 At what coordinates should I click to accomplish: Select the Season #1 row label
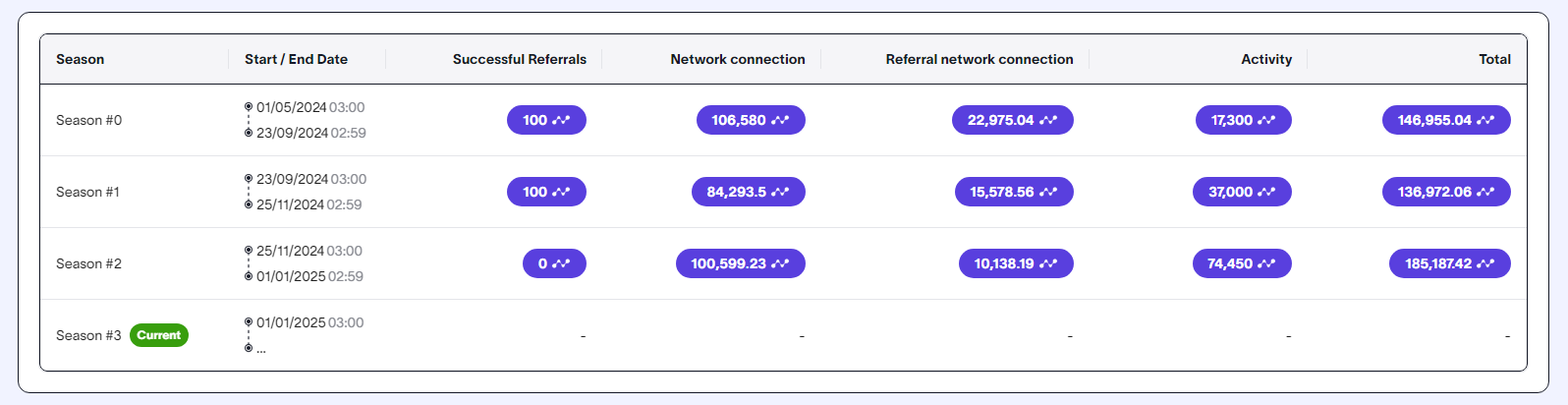tap(87, 192)
